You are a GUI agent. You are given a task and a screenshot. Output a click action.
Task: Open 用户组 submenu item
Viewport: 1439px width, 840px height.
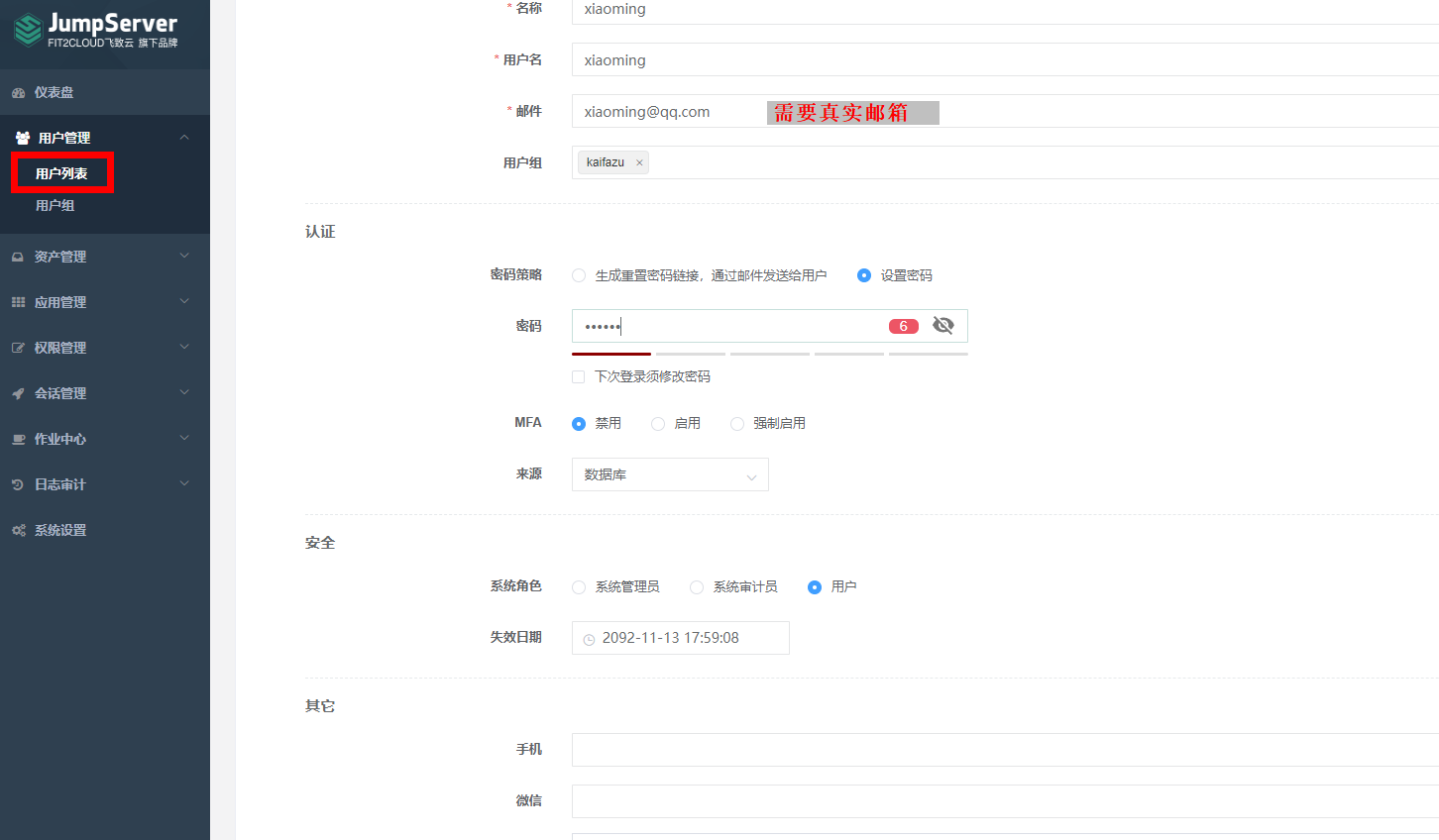[x=55, y=205]
